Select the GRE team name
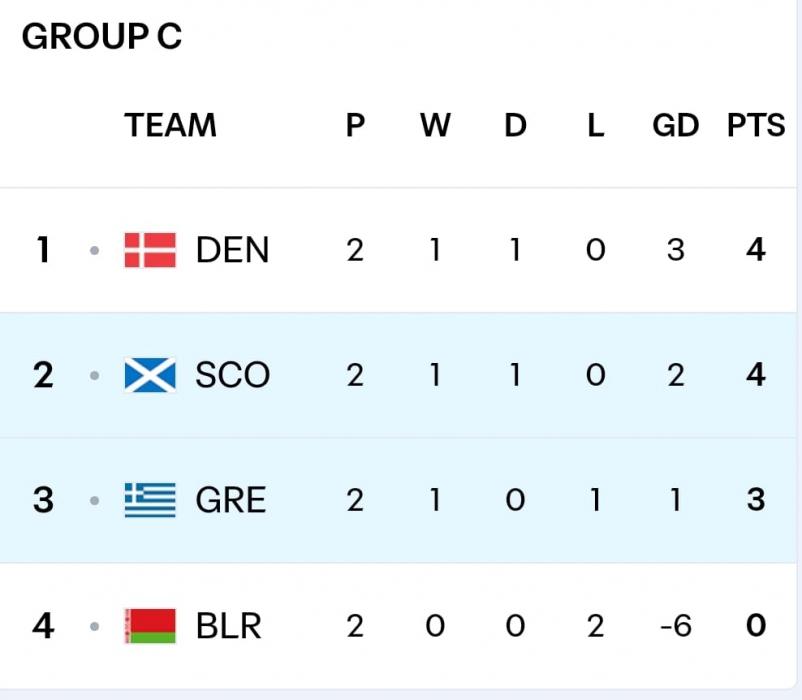The width and height of the screenshot is (802, 700). (x=231, y=500)
